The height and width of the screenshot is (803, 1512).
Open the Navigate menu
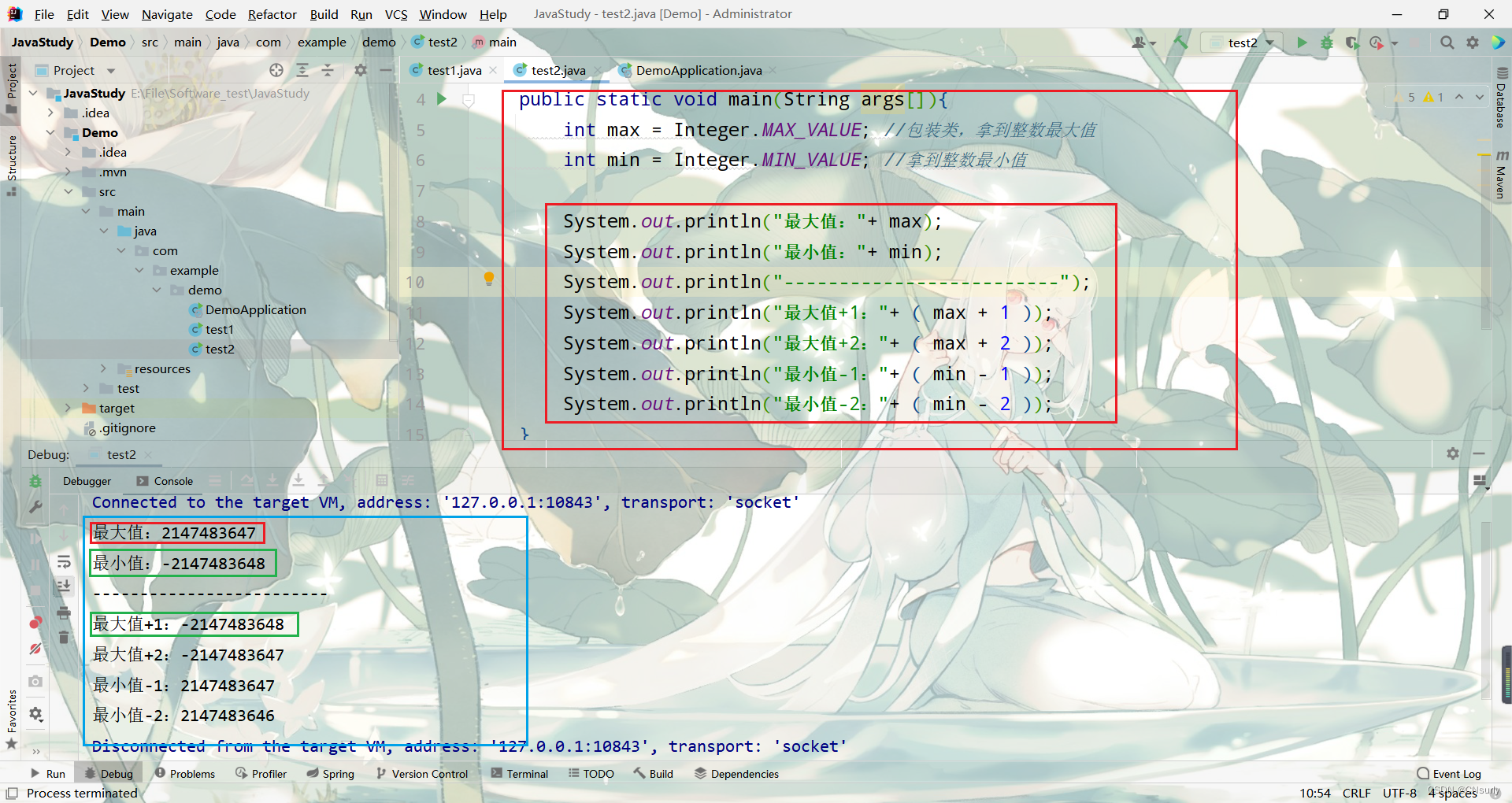pos(167,14)
